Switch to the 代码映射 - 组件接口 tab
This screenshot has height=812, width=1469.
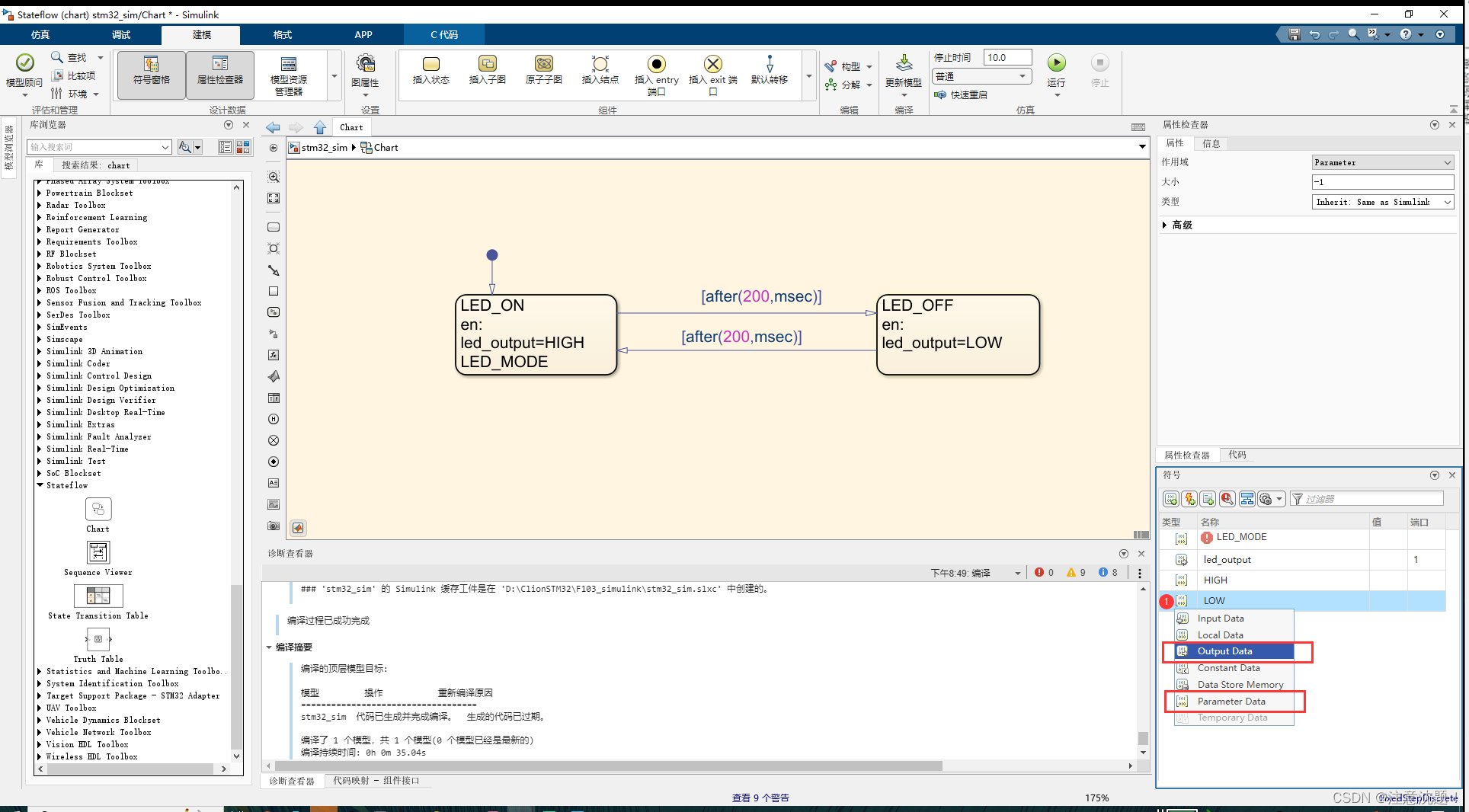tap(376, 781)
